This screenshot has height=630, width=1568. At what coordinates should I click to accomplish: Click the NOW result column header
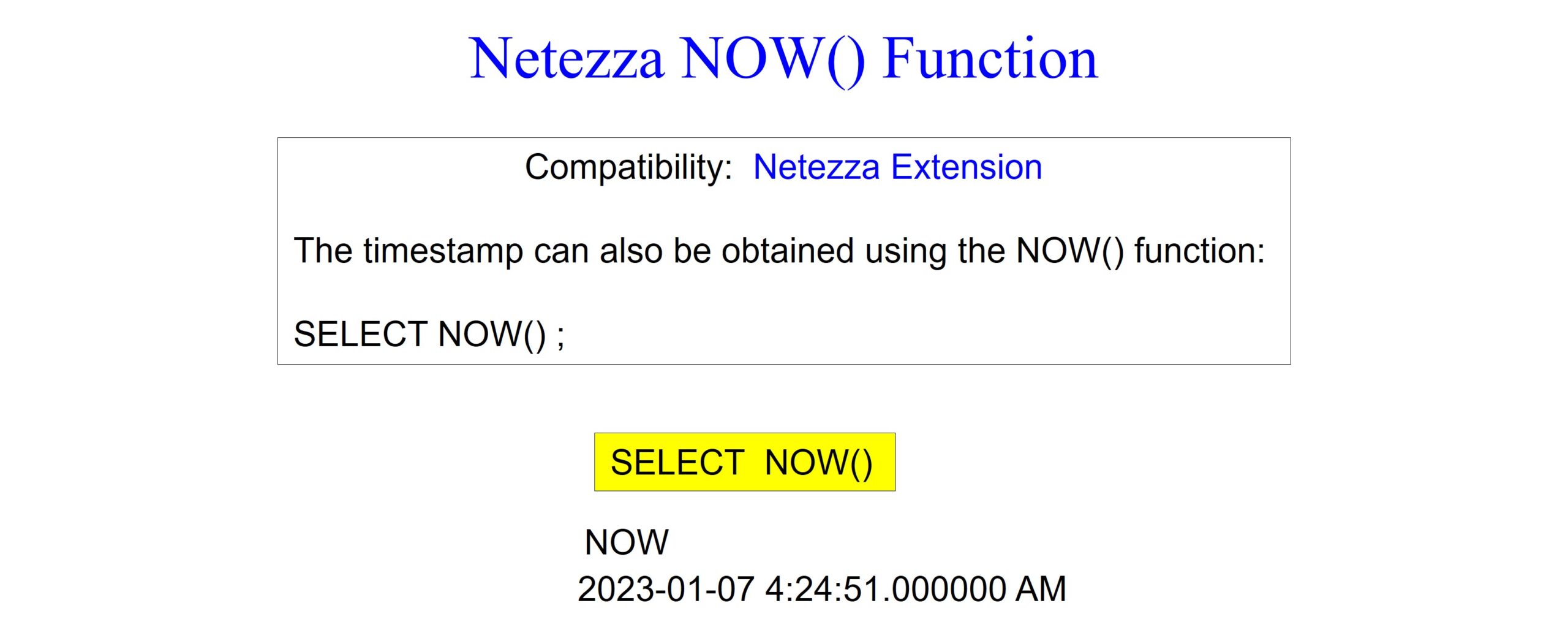[627, 542]
